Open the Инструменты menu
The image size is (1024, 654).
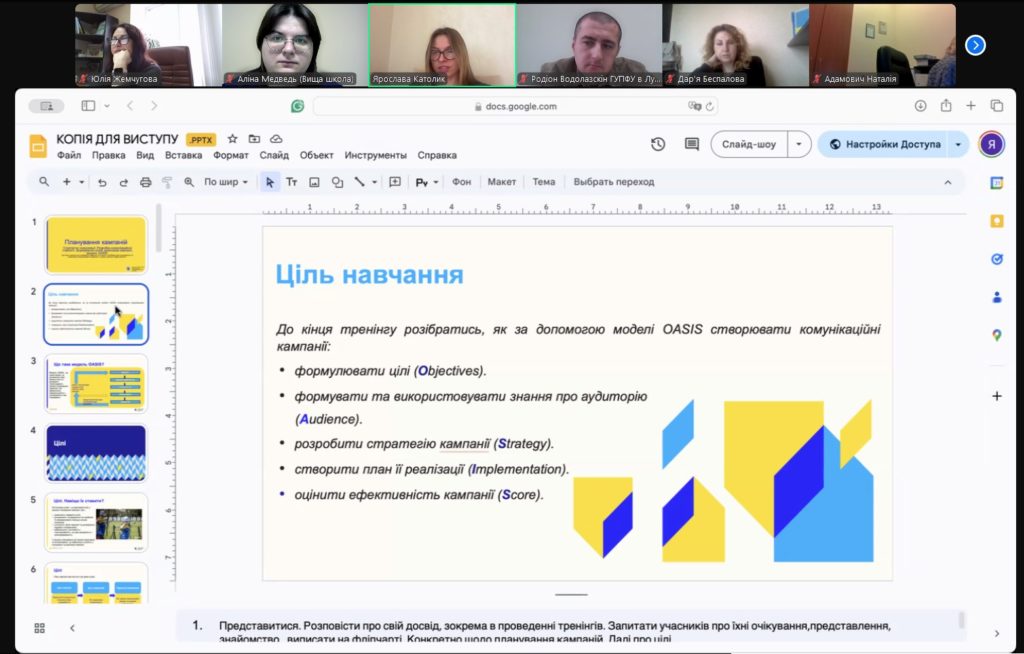376,155
